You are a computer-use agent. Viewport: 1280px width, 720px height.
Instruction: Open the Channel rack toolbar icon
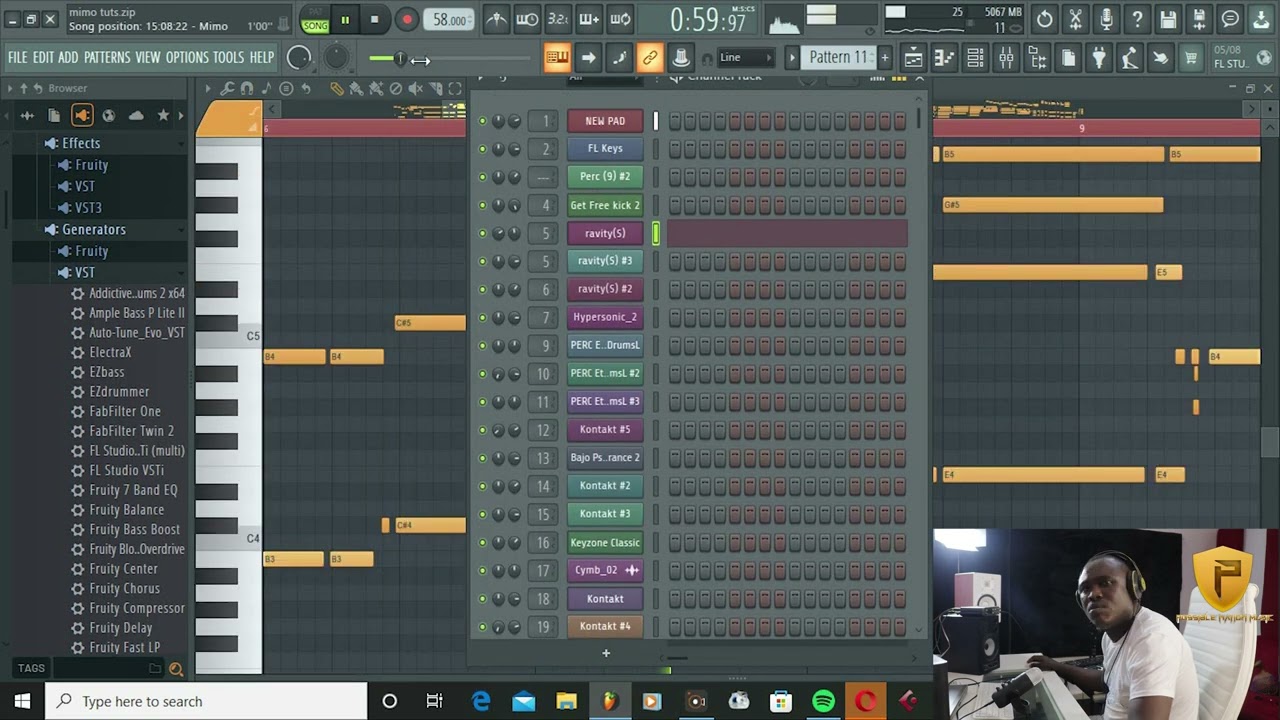point(975,58)
